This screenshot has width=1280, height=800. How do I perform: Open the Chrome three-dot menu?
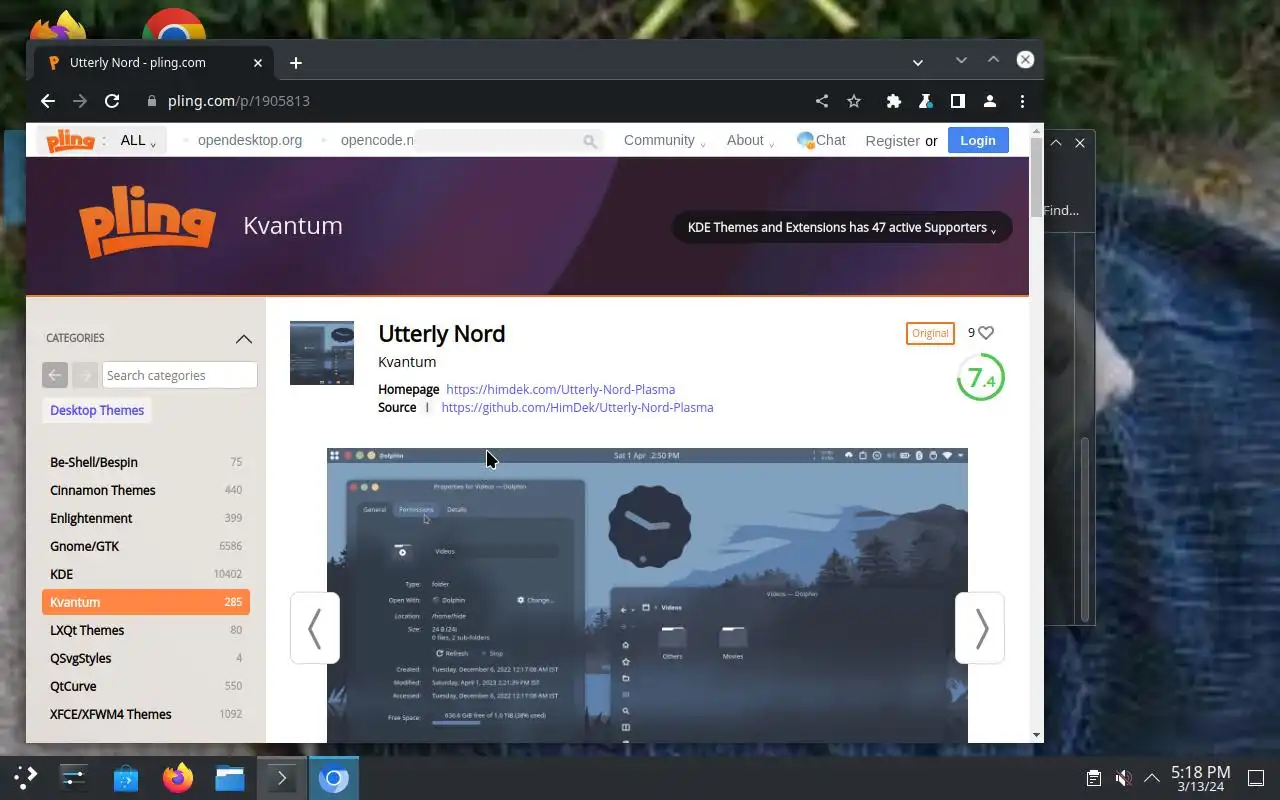pos(1022,101)
